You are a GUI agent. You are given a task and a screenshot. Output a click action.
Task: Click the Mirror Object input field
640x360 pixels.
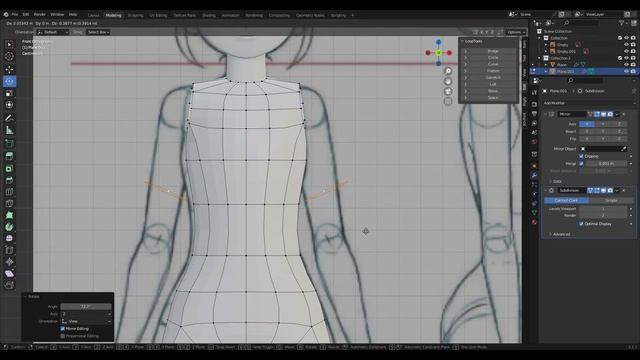click(x=603, y=149)
